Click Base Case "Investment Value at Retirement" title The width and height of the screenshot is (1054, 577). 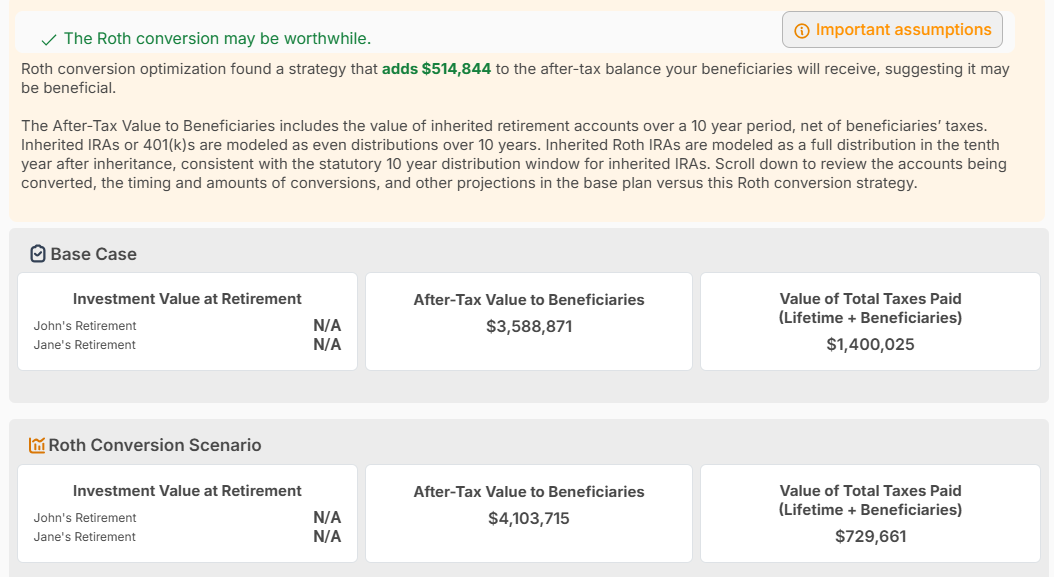tap(187, 299)
